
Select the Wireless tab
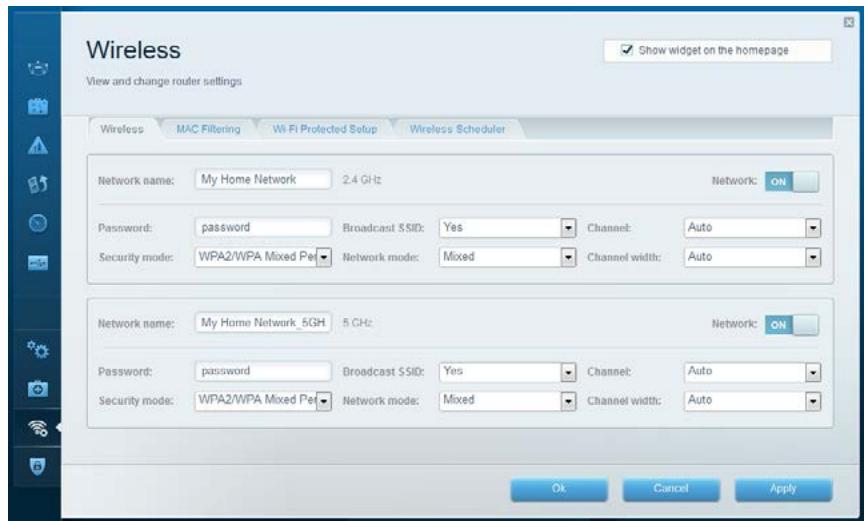click(122, 129)
